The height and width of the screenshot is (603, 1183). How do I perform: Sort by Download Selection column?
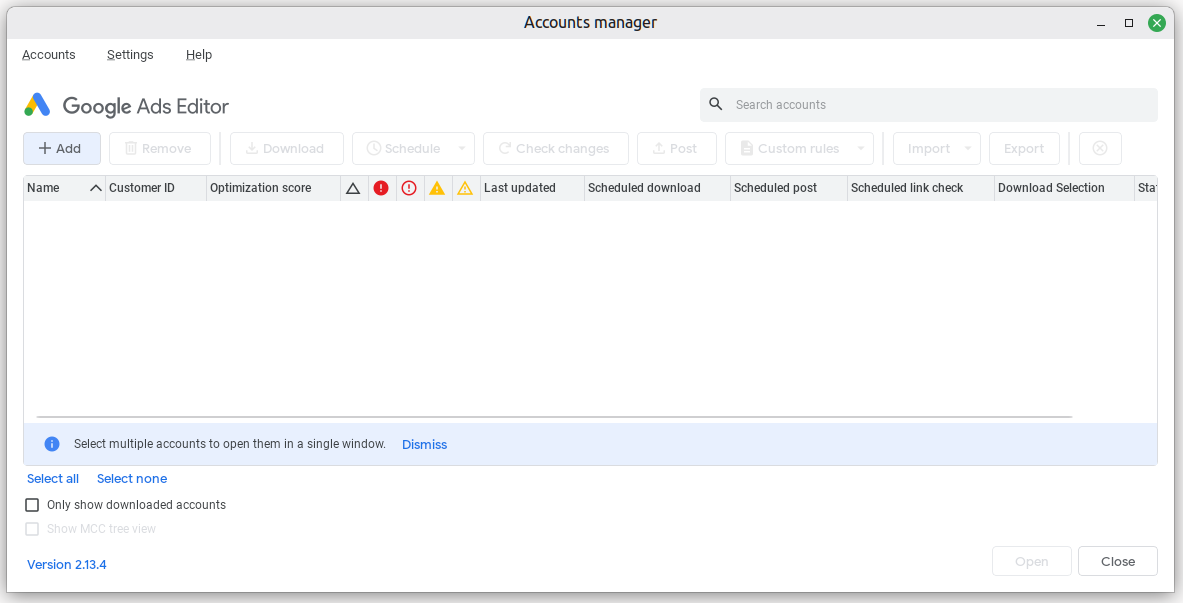[1064, 188]
